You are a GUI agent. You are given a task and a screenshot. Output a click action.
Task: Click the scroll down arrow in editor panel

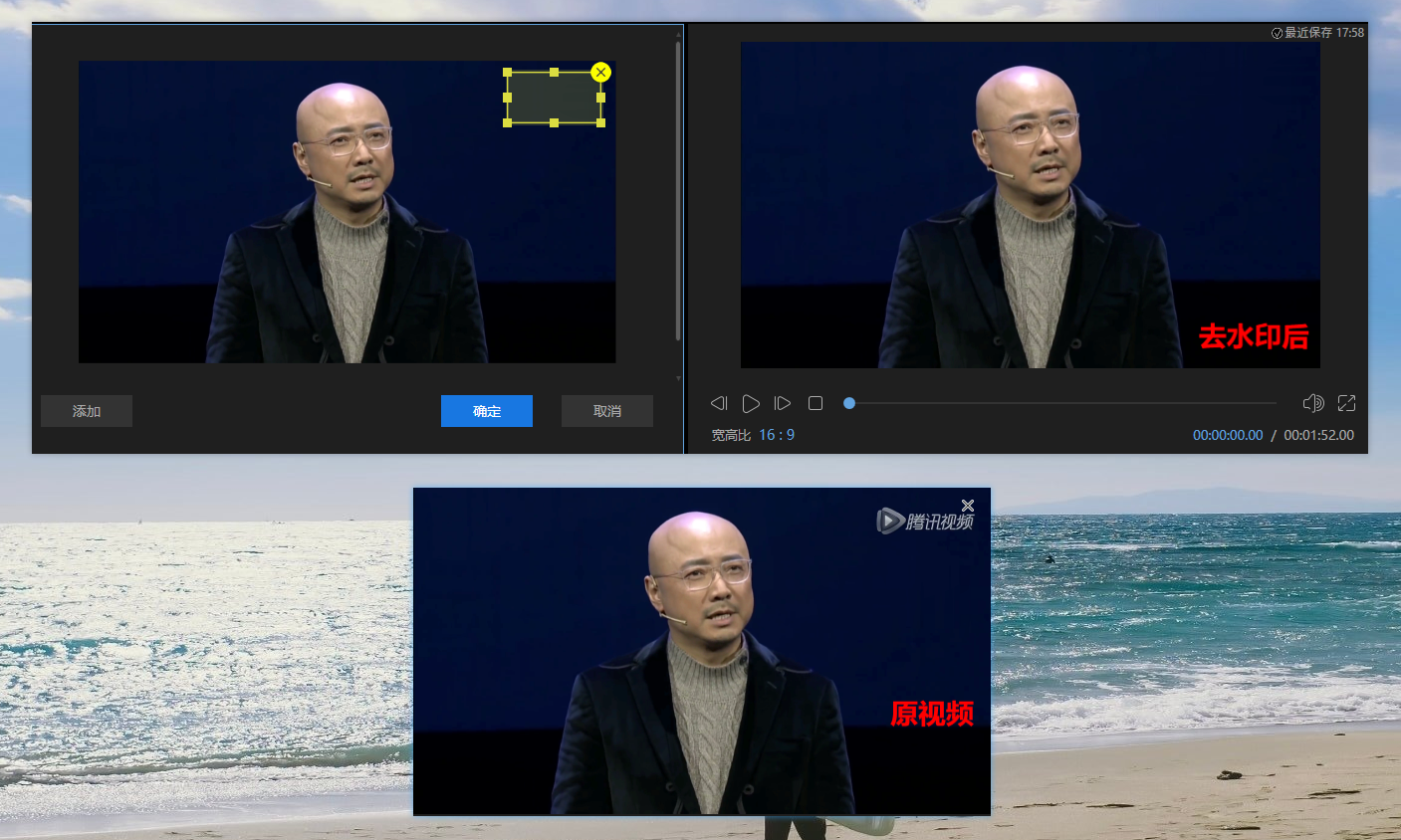678,378
